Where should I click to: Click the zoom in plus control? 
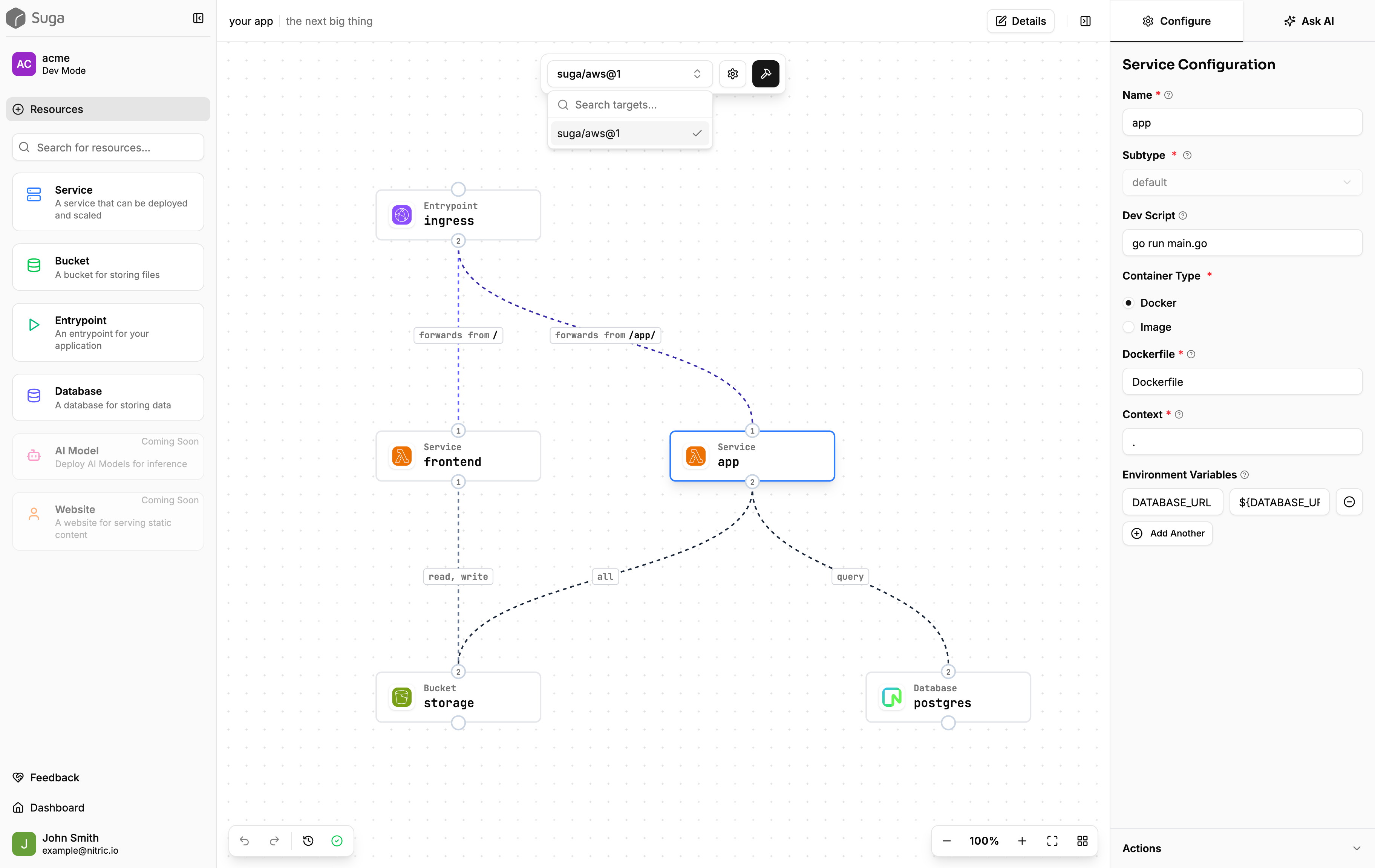point(1021,840)
